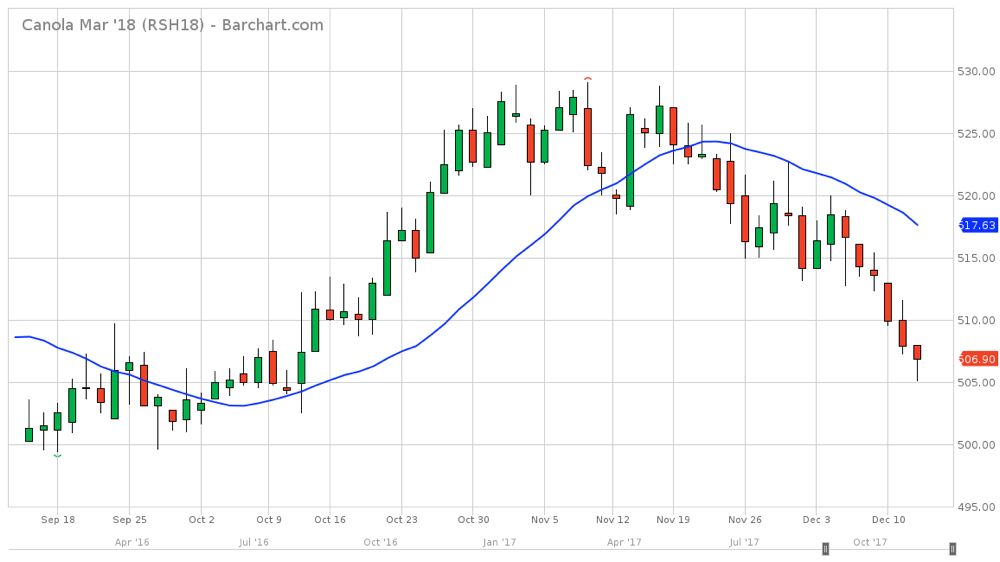Click the 495.00 price axis label

(976, 507)
